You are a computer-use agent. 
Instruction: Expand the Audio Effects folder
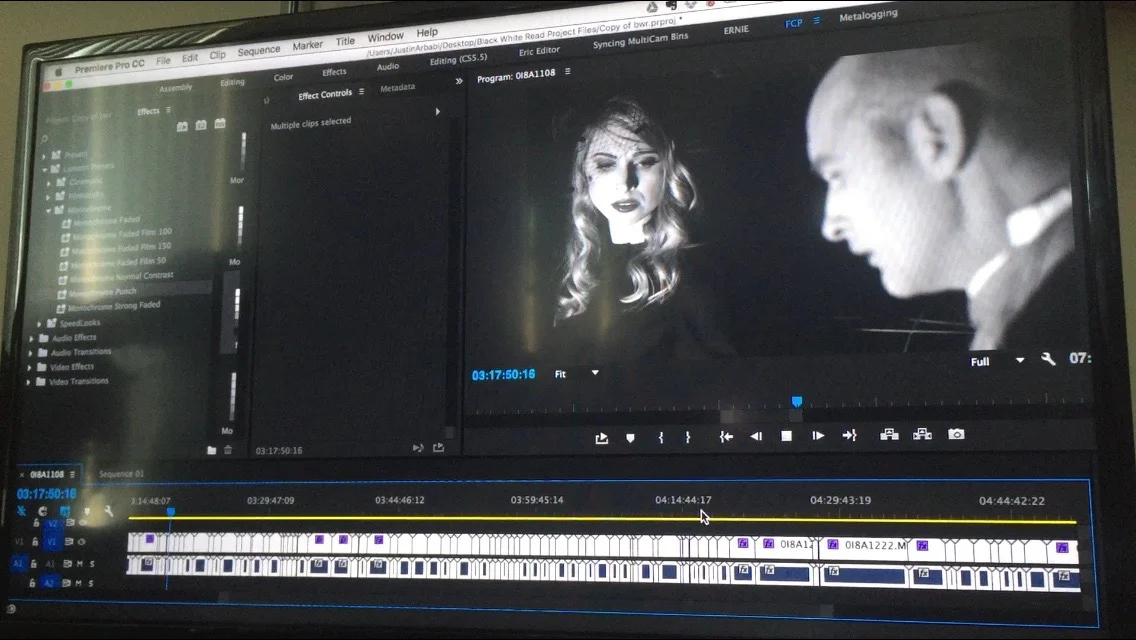[x=31, y=338]
